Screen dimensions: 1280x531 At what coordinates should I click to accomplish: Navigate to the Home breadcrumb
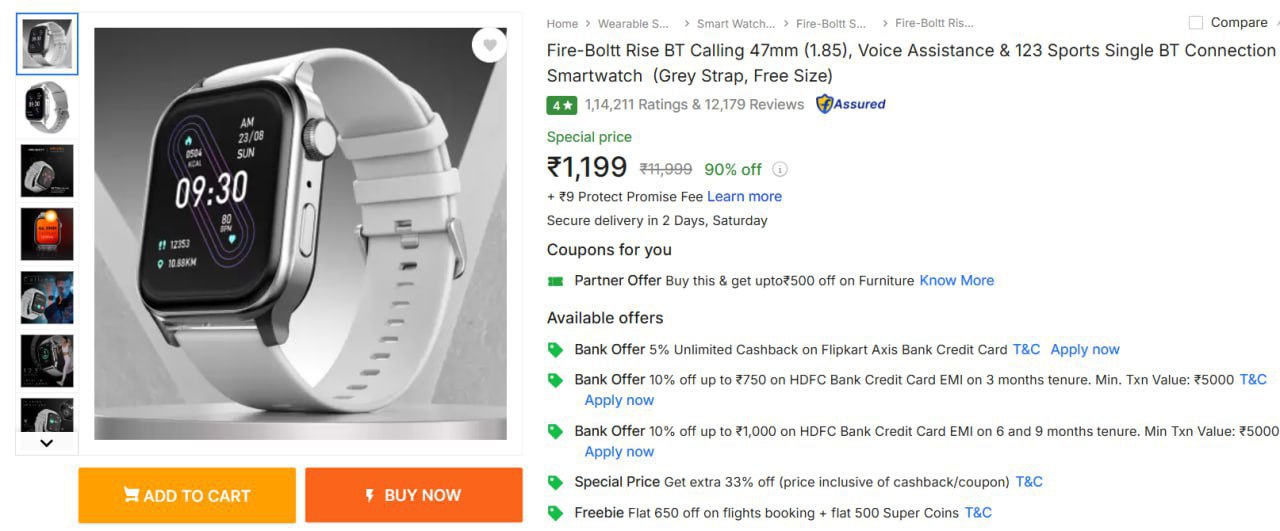(562, 23)
